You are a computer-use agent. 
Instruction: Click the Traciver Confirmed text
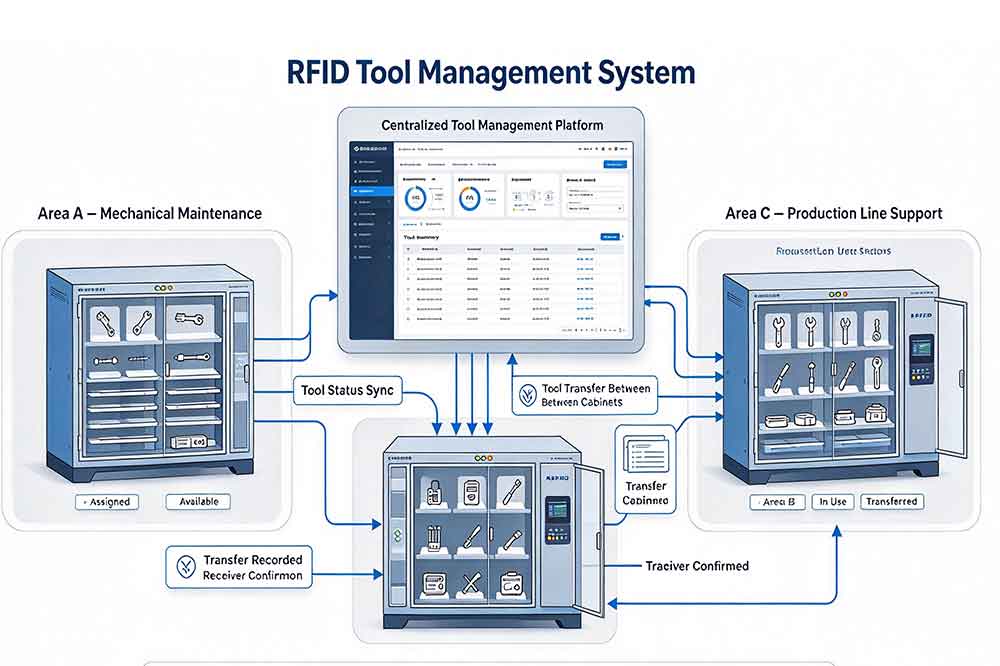click(x=697, y=566)
